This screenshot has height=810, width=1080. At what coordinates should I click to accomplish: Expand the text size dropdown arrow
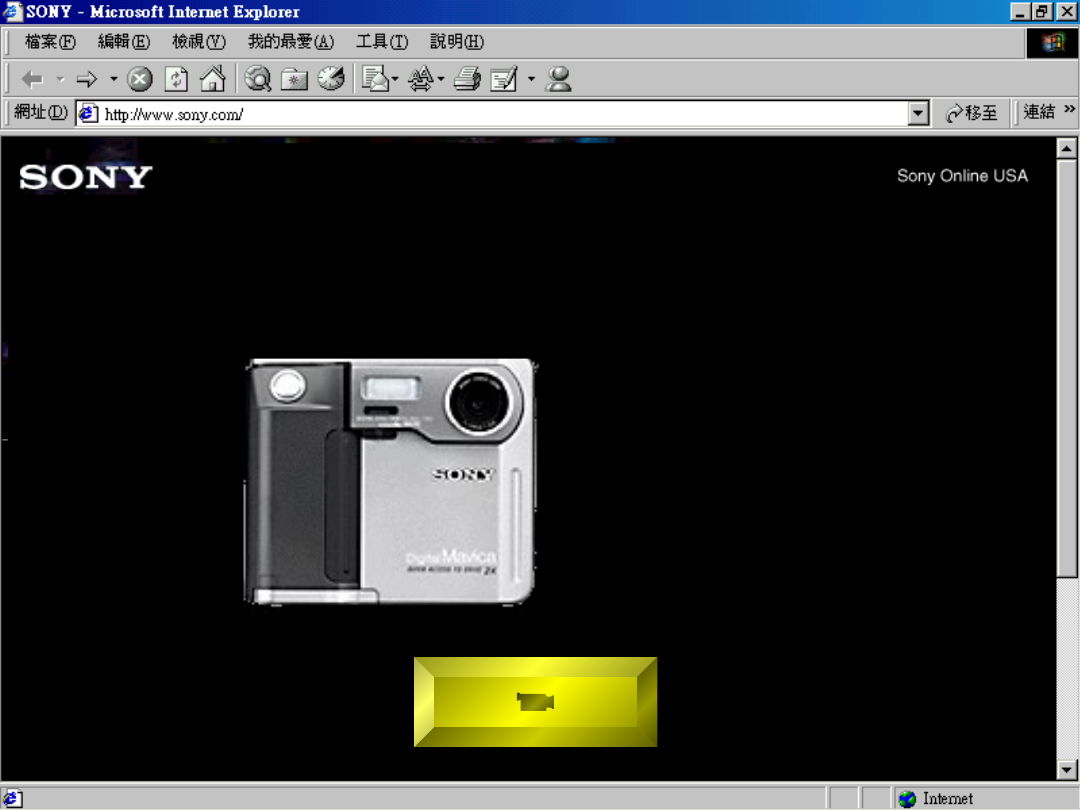coord(441,79)
